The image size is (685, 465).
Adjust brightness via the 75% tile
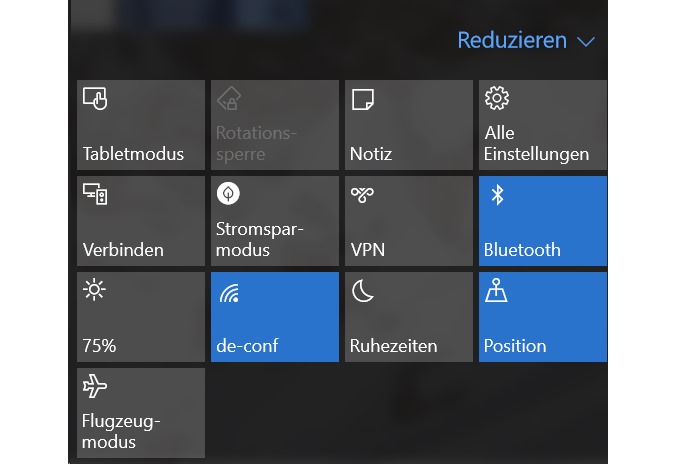pos(141,317)
